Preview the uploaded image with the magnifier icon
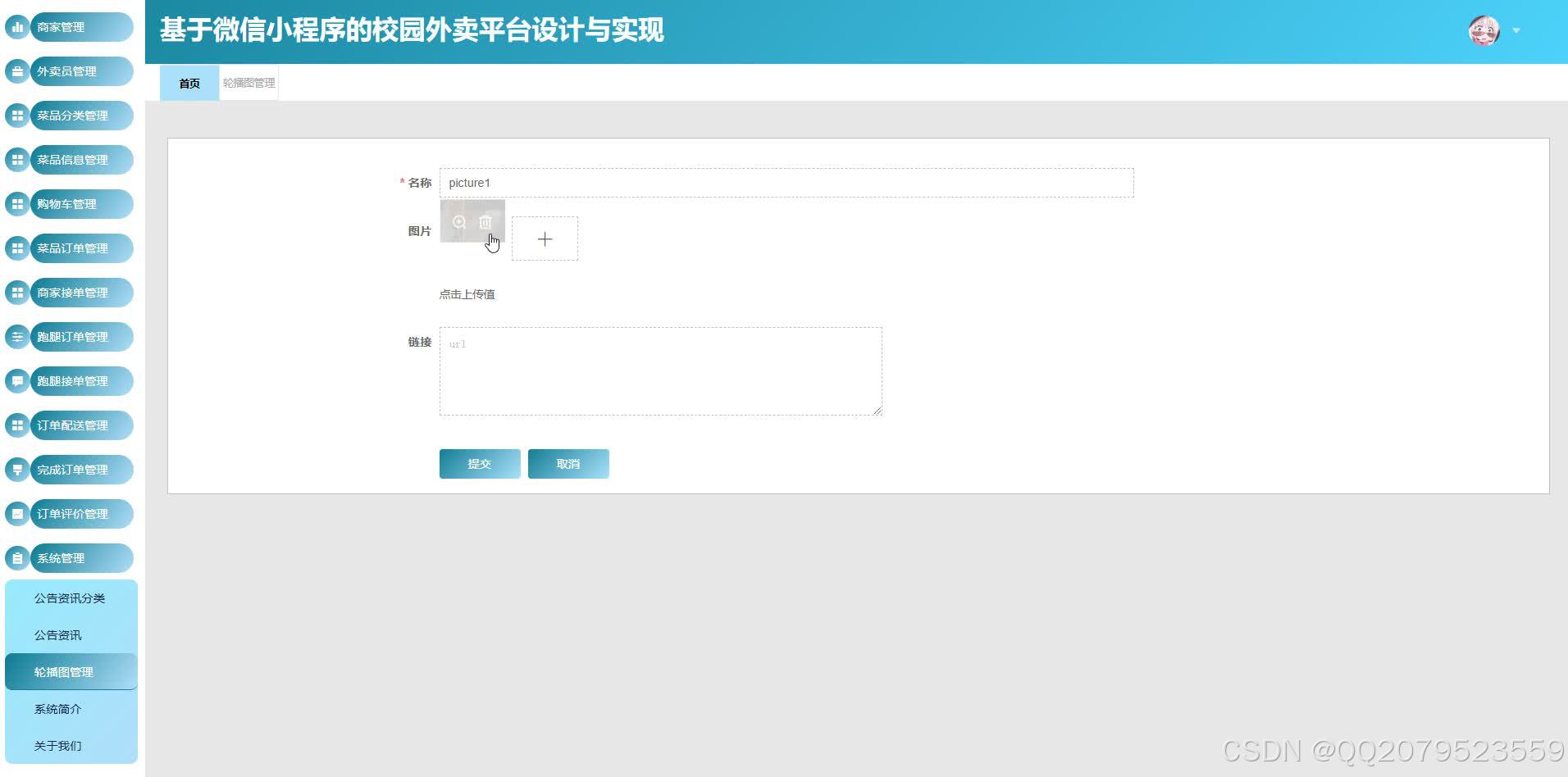The width and height of the screenshot is (1568, 777). coord(458,221)
